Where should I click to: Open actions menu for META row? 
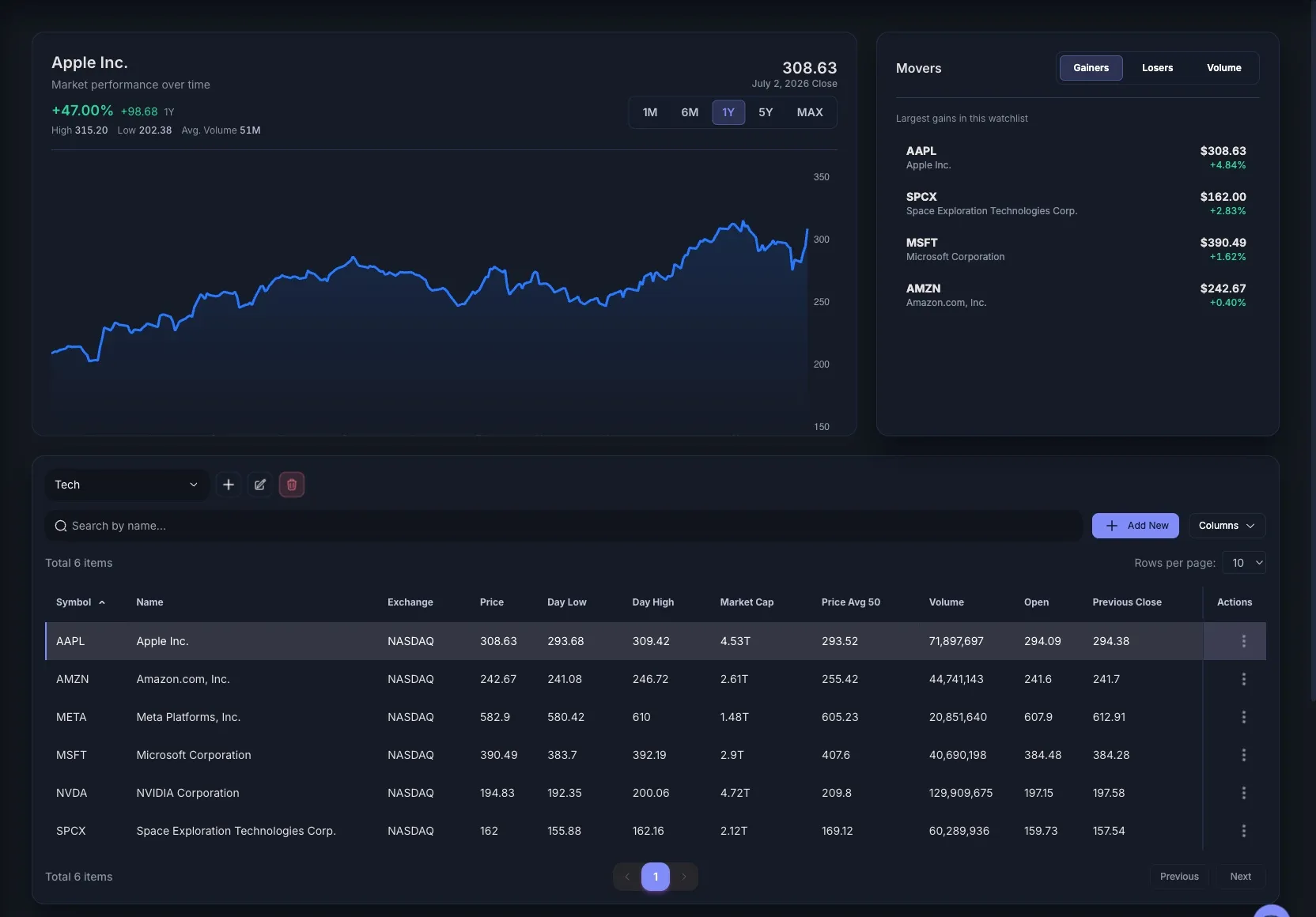[x=1243, y=717]
